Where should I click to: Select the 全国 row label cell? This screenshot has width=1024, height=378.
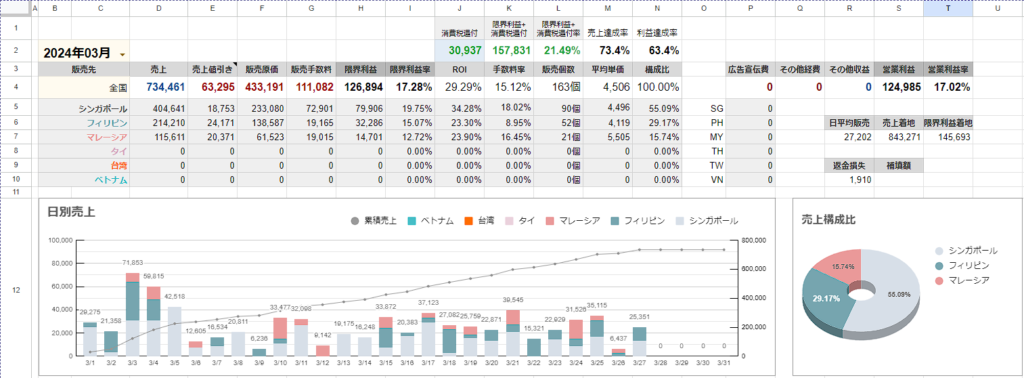tap(84, 87)
